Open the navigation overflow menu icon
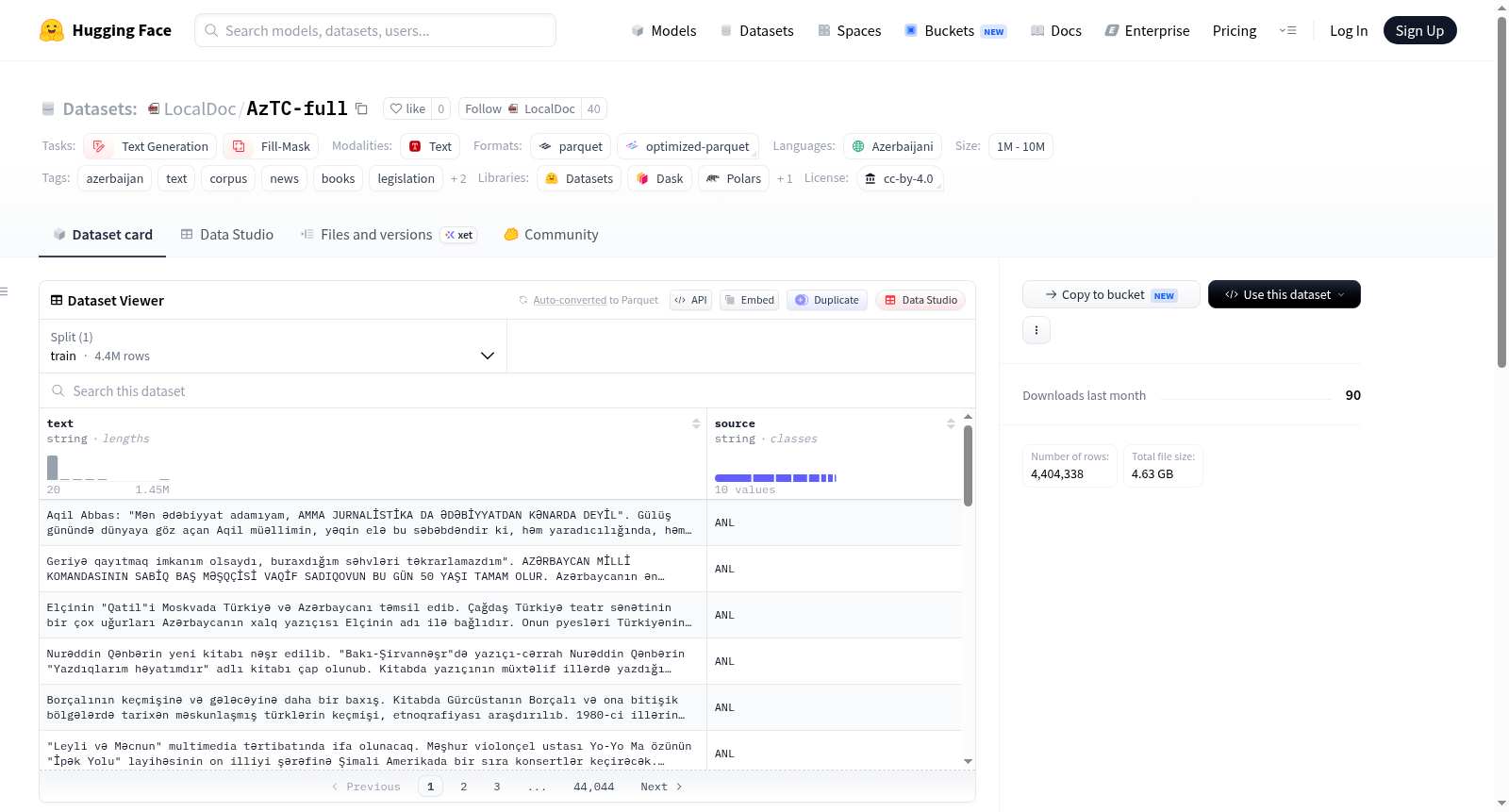This screenshot has width=1509, height=812. pyautogui.click(x=1287, y=30)
